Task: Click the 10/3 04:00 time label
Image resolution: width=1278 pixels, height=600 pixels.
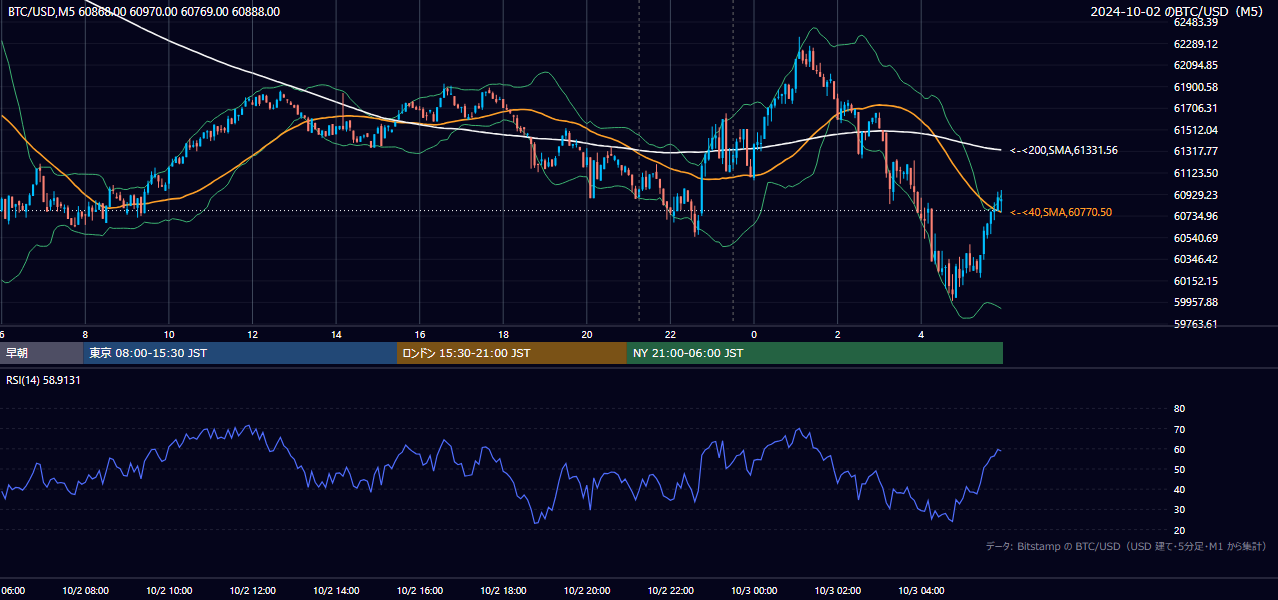Action: 922,590
